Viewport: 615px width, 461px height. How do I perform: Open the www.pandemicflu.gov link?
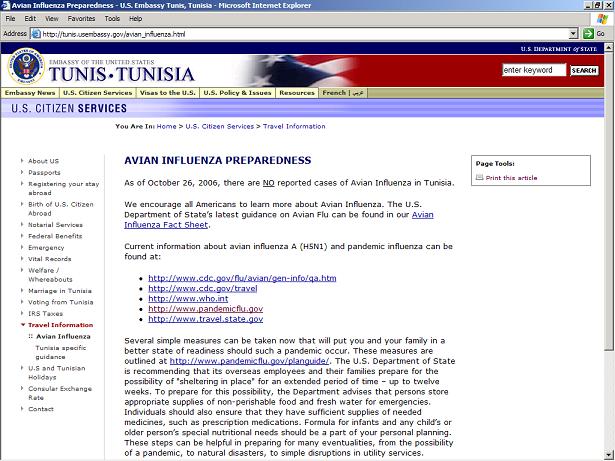(x=206, y=309)
